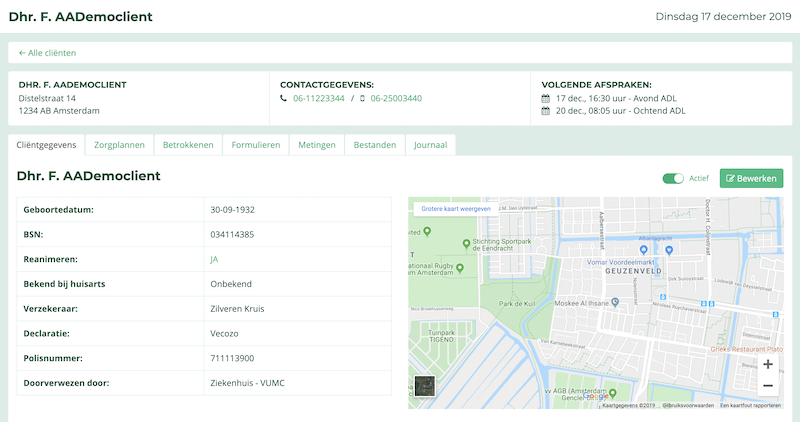Call mobile number 06-25003440

click(x=396, y=99)
